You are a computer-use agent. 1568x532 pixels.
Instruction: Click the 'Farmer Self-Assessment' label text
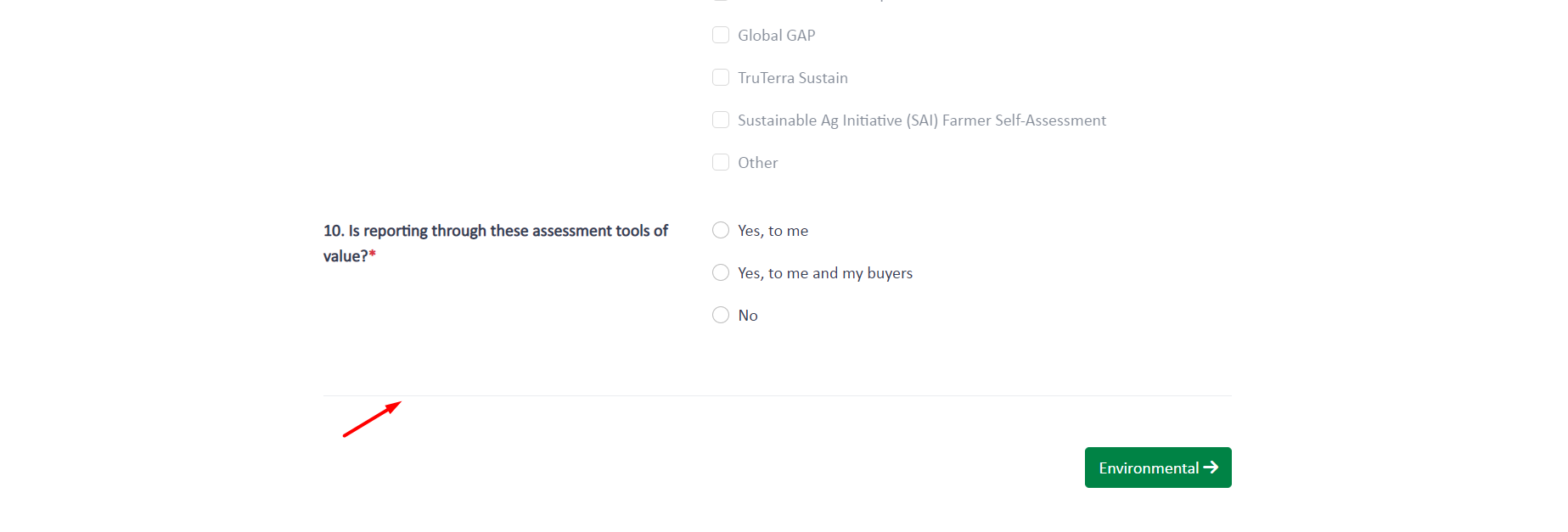(1024, 120)
